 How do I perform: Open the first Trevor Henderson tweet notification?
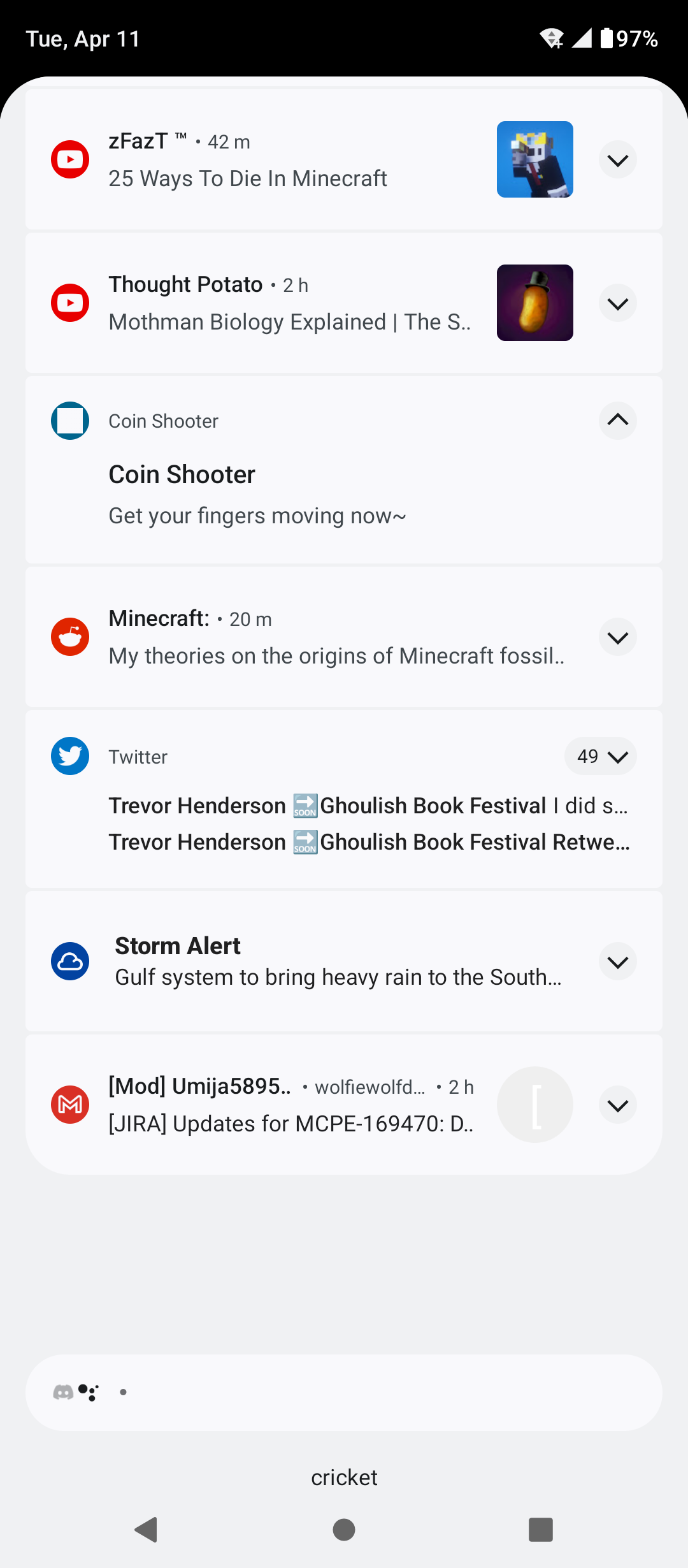(x=368, y=806)
